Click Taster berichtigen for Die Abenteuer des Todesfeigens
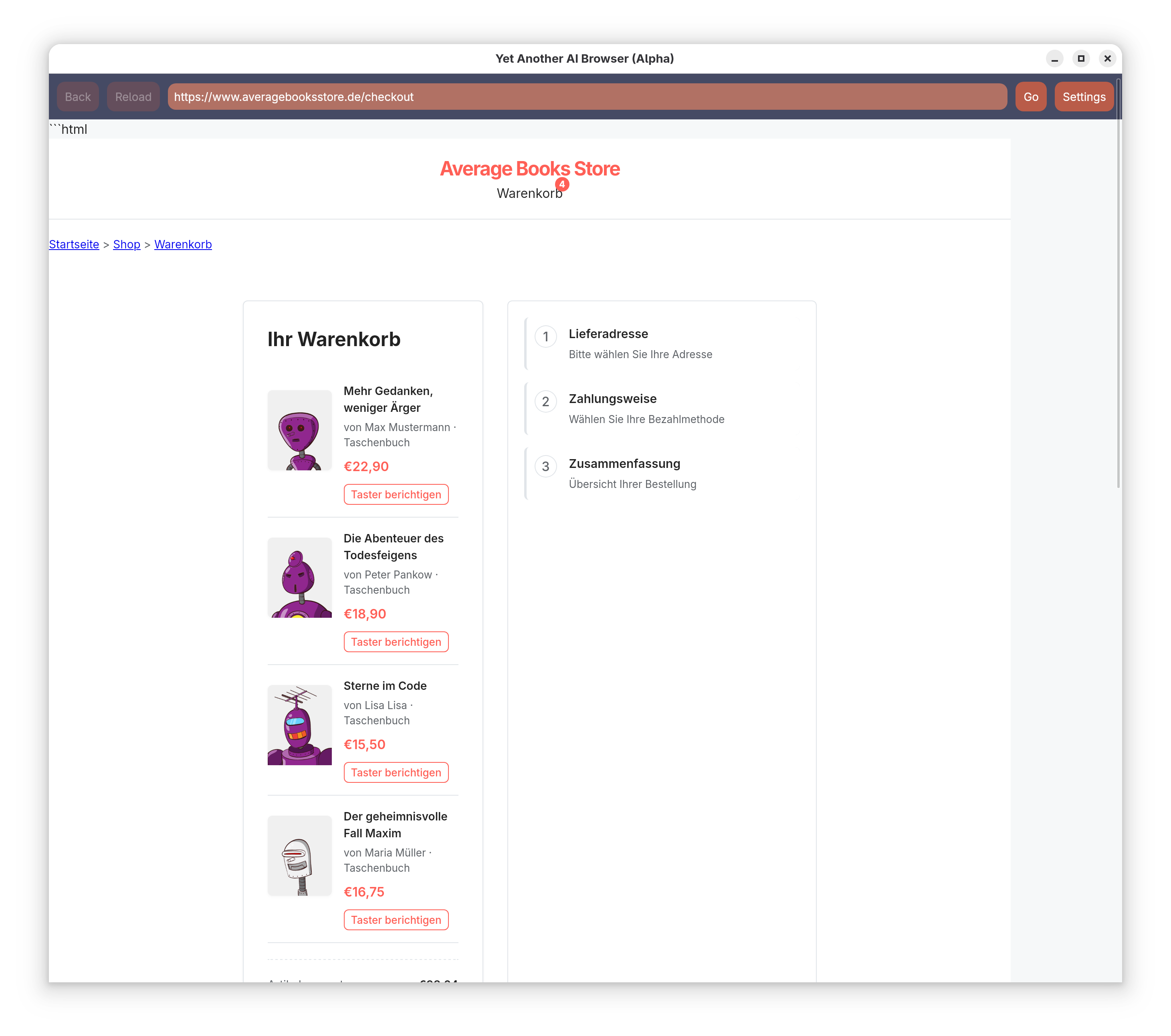Viewport: 1171px width, 1036px height. click(396, 641)
